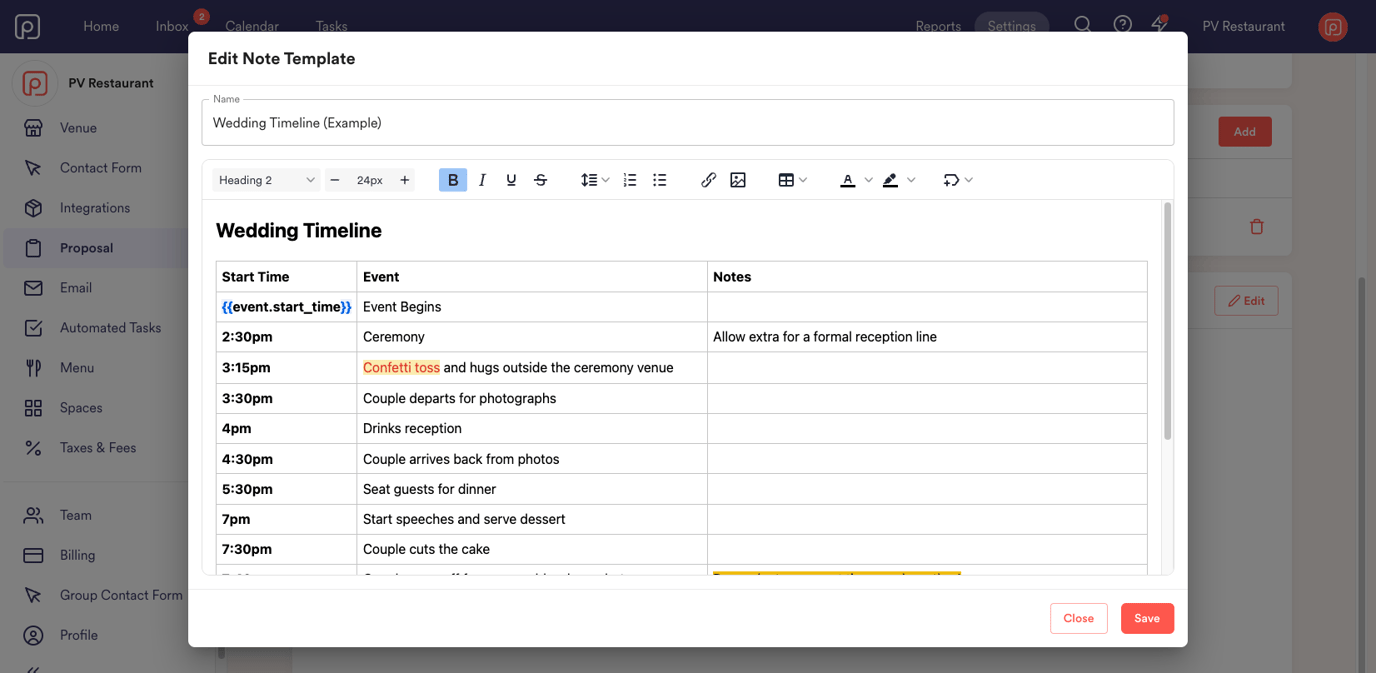Go to the Calendar tab
The width and height of the screenshot is (1376, 673).
[252, 26]
